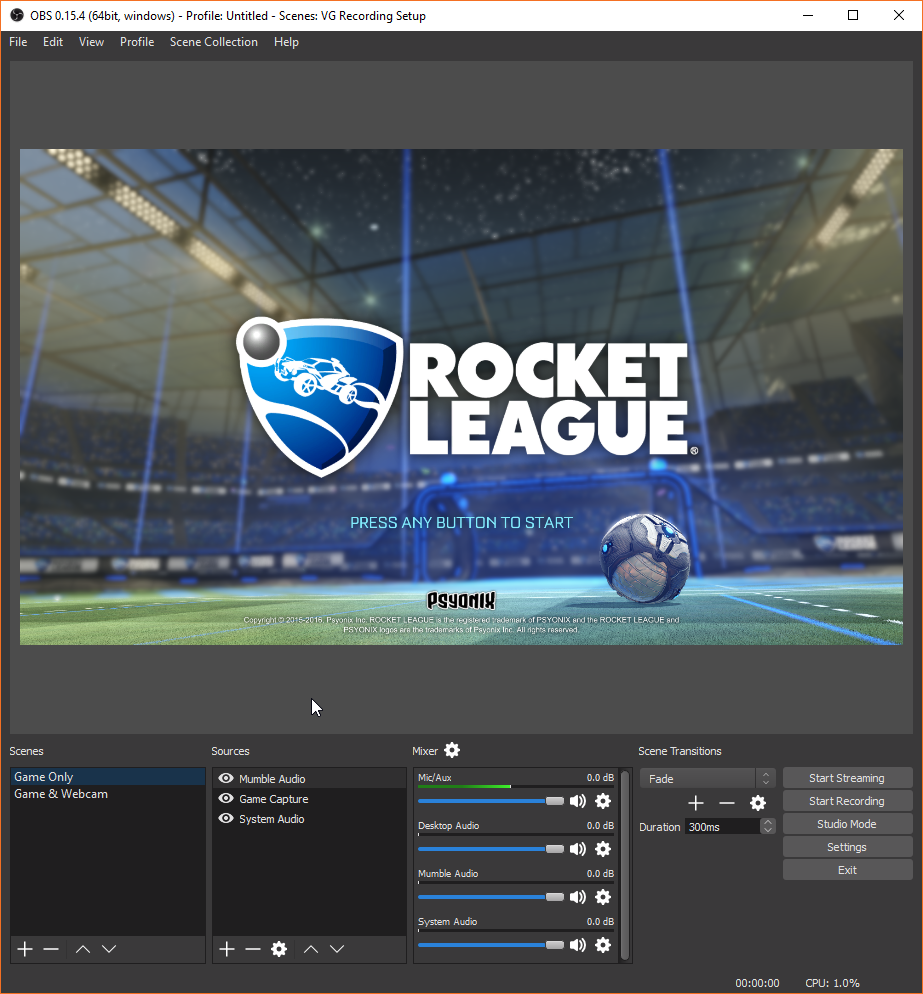This screenshot has width=923, height=994.
Task: Open the Help menu
Action: (286, 42)
